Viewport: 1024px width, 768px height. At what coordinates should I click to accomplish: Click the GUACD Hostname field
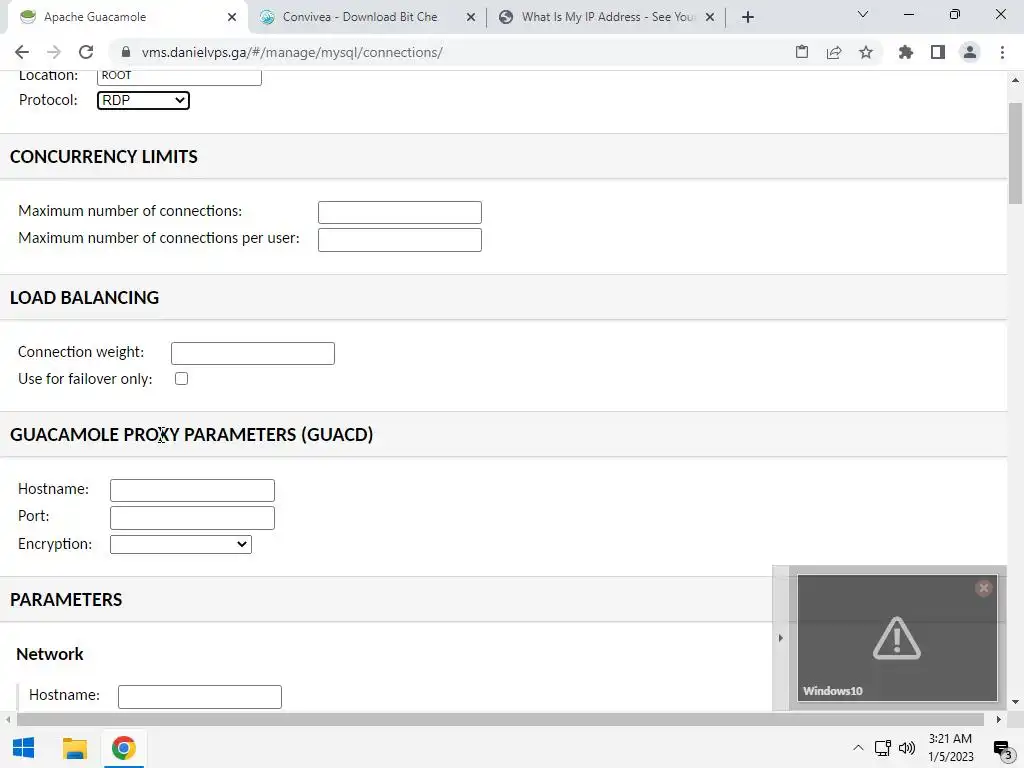pos(192,490)
